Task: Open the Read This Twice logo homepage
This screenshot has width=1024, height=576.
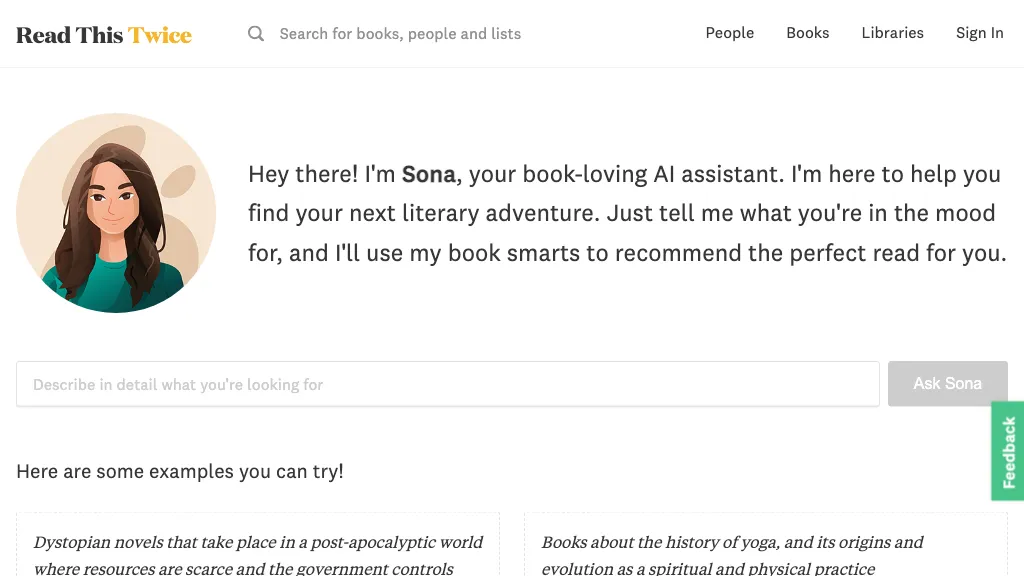Action: (x=103, y=35)
